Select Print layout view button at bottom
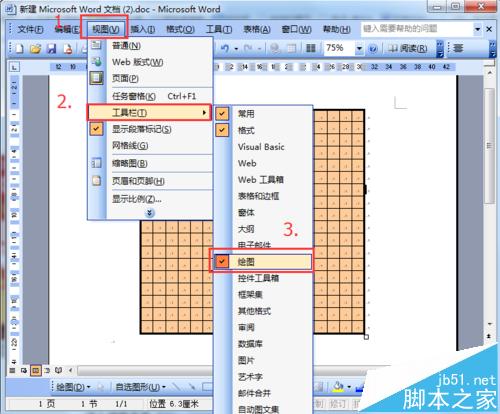 36,370
